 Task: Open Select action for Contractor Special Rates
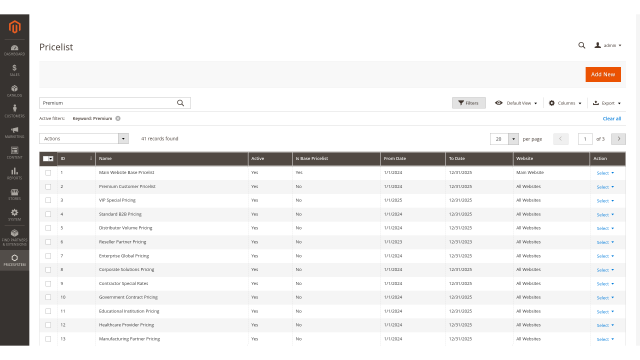(x=605, y=284)
